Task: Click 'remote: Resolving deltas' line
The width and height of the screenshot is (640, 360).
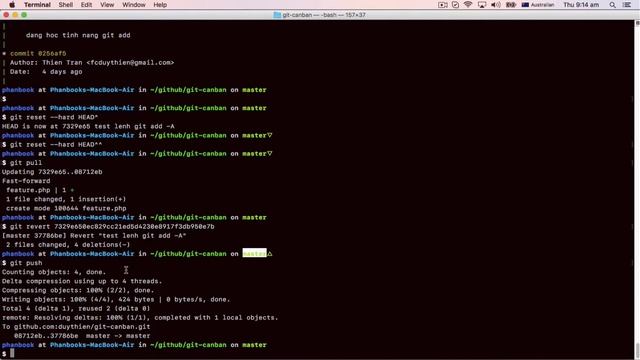Action: (x=140, y=318)
